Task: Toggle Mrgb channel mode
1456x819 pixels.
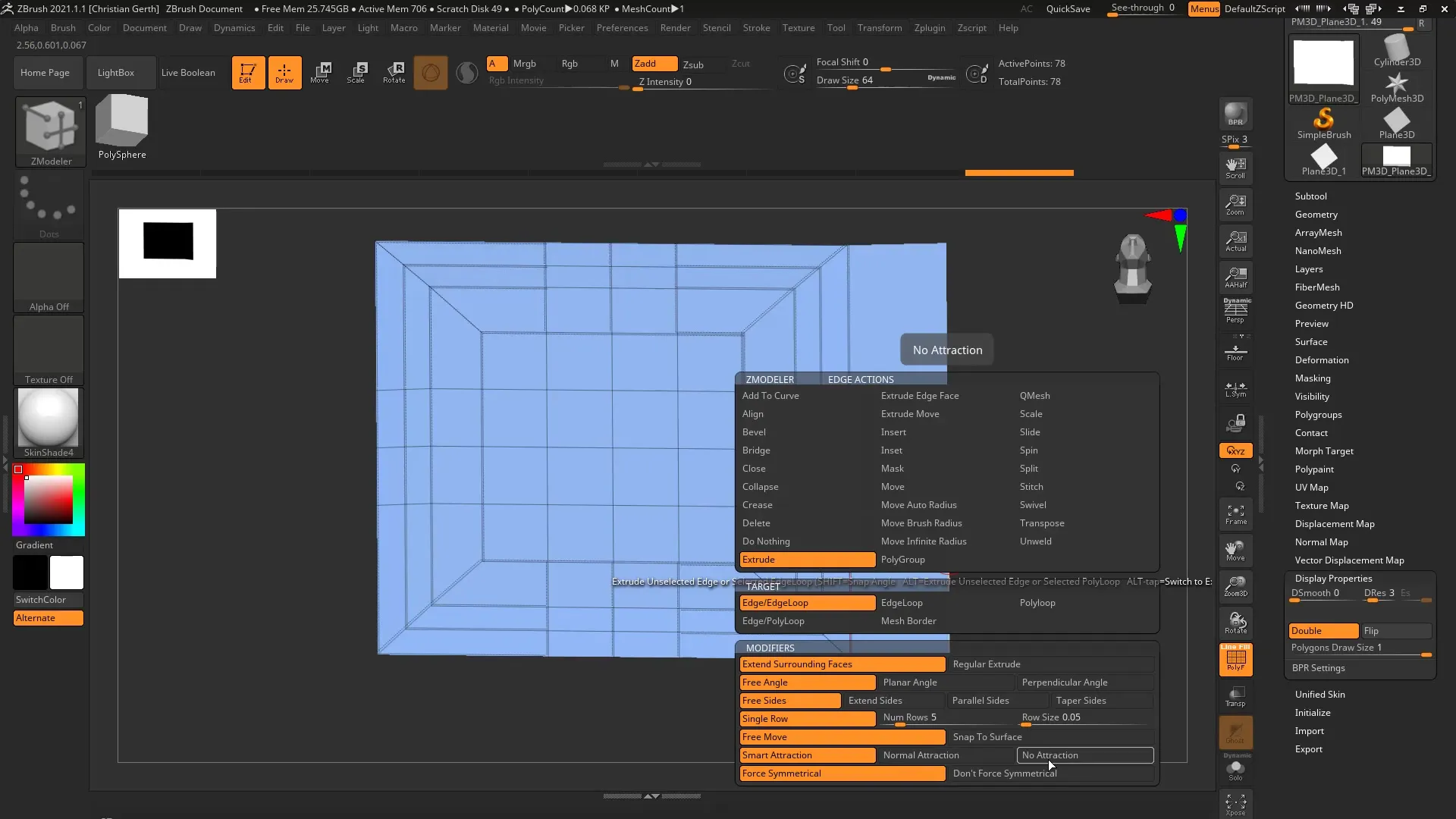Action: click(525, 64)
